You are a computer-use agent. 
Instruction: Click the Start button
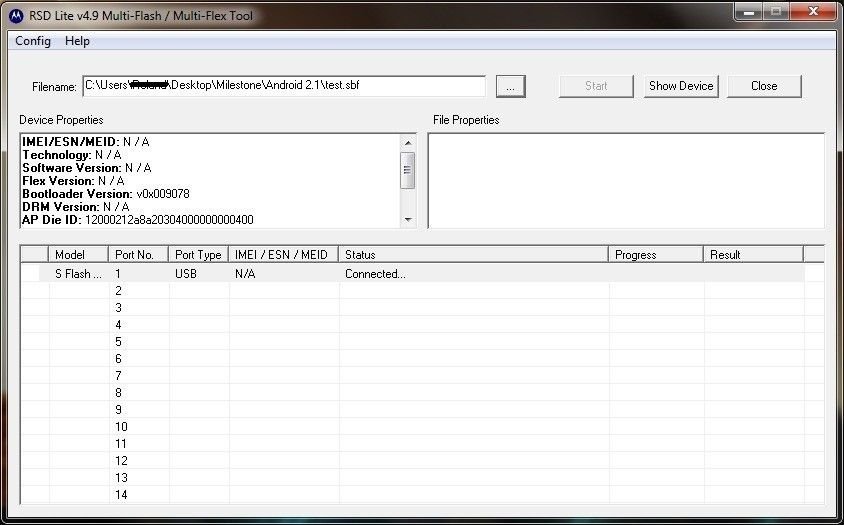596,86
